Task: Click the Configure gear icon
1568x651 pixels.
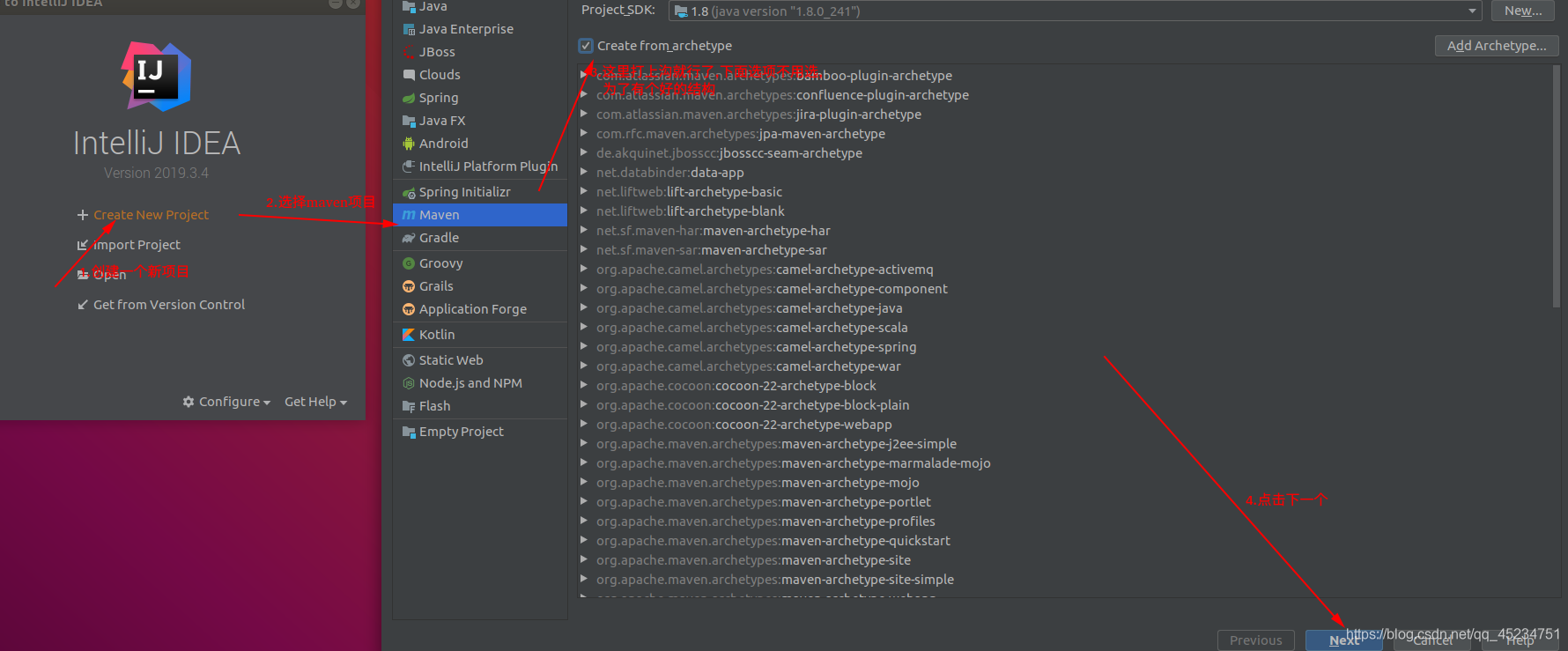Action: pyautogui.click(x=189, y=402)
